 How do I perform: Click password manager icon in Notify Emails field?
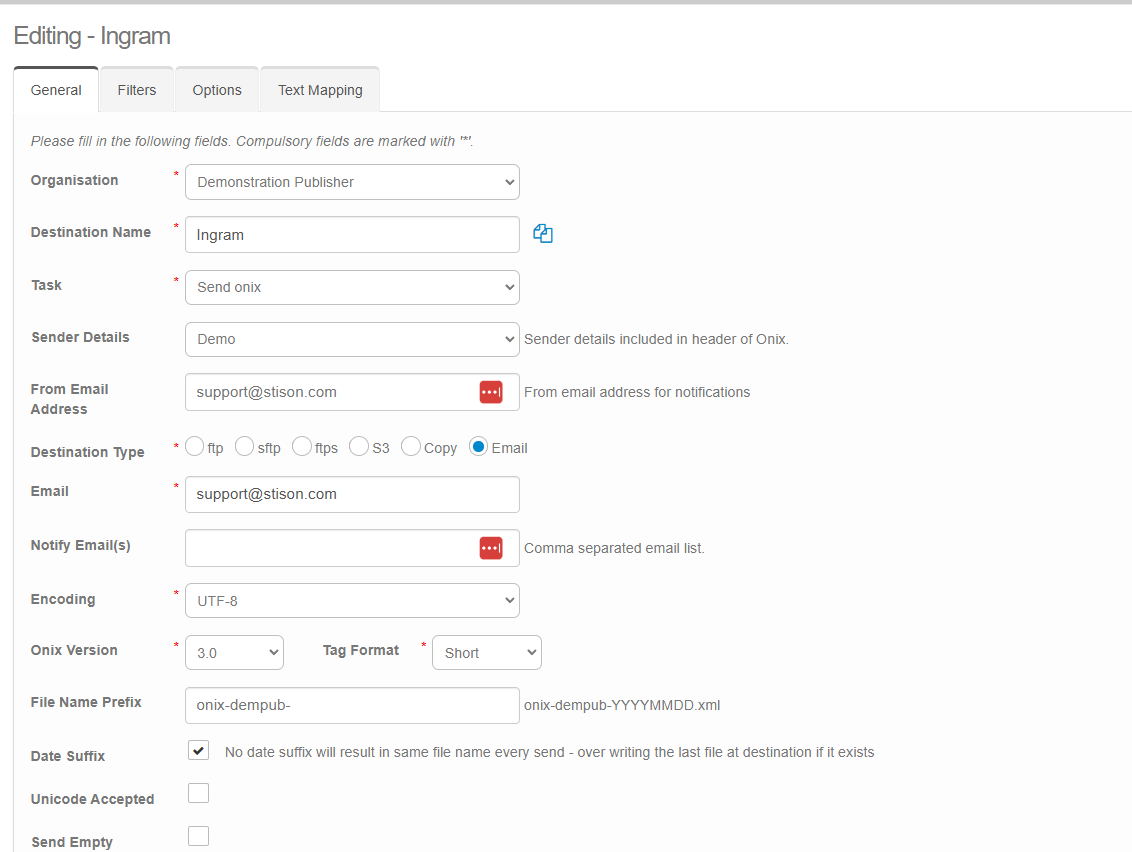tap(490, 548)
